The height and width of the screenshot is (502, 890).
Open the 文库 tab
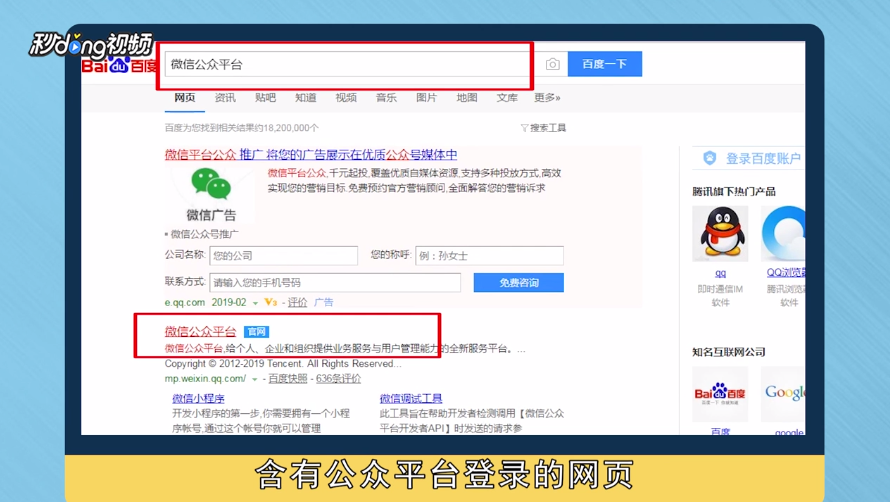507,98
